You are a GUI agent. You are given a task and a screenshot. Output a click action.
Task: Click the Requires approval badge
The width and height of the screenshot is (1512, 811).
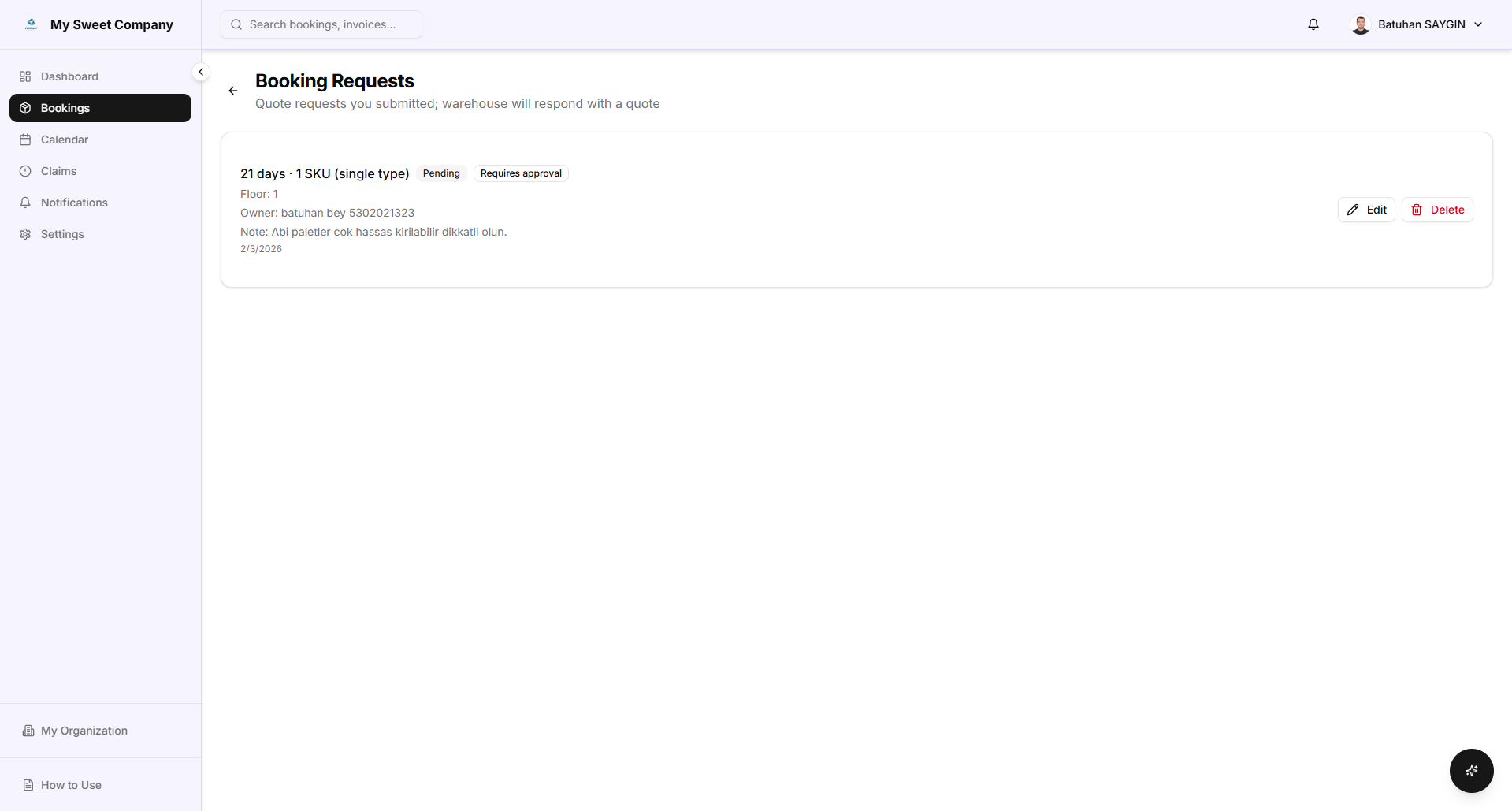pyautogui.click(x=521, y=173)
